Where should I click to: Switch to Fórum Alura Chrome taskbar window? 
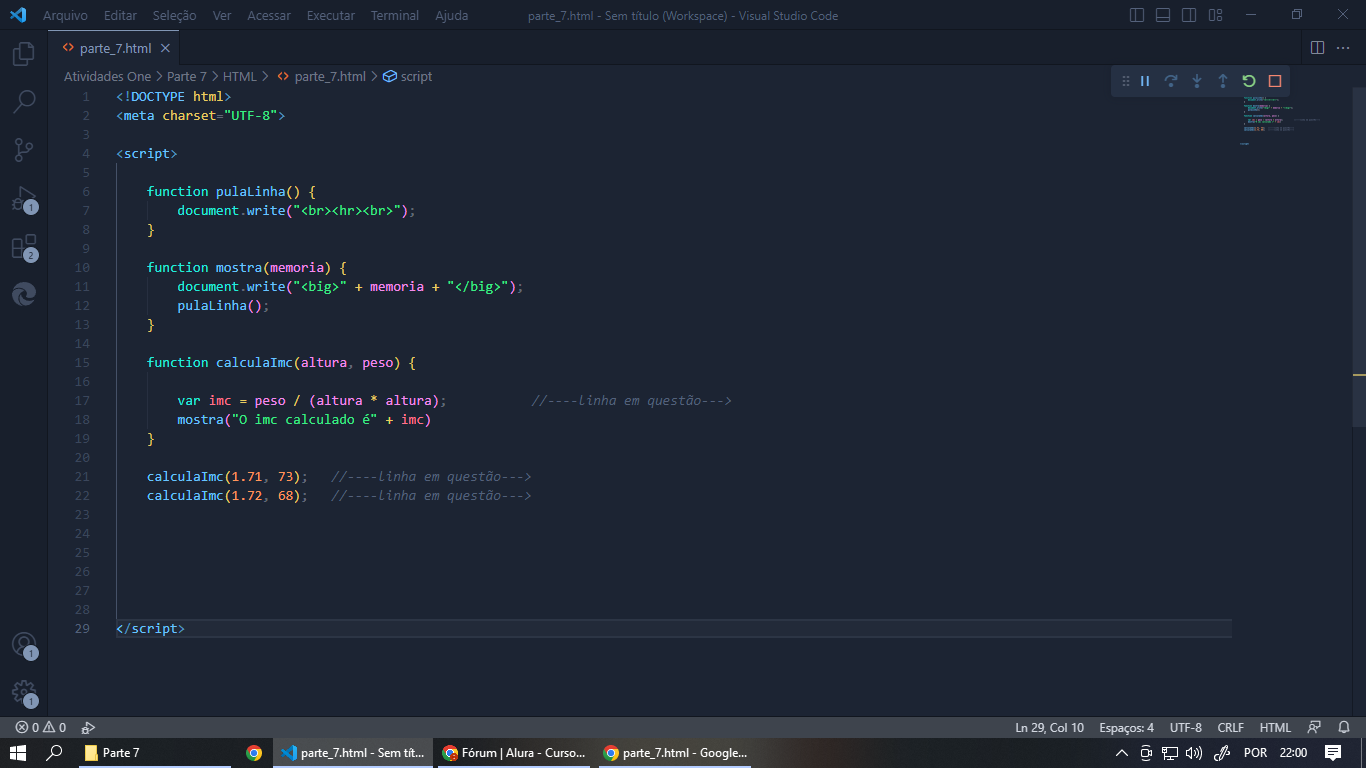tap(512, 753)
